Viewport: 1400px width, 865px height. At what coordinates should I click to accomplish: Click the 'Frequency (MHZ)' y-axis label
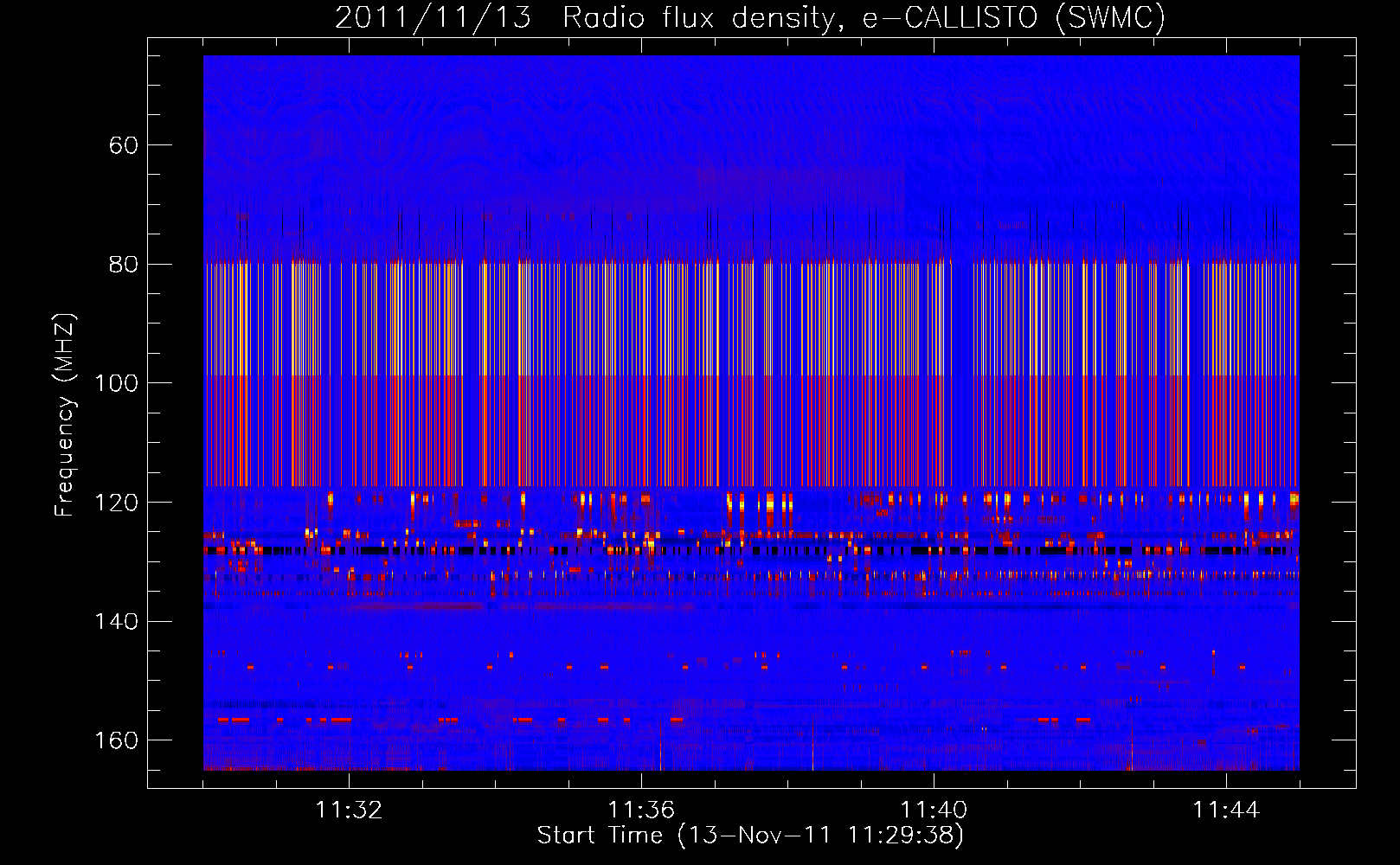coord(64,415)
